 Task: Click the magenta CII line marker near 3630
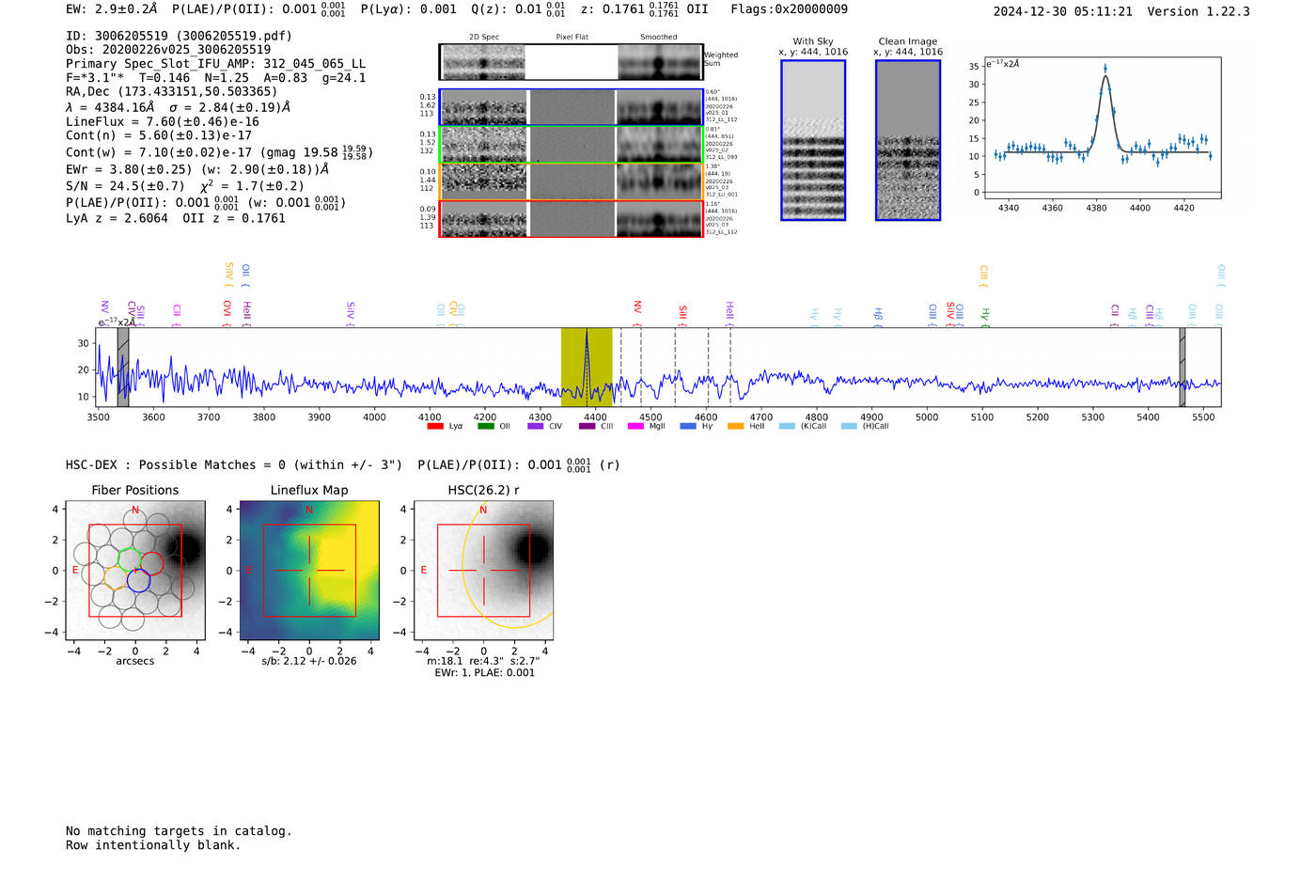point(177,314)
